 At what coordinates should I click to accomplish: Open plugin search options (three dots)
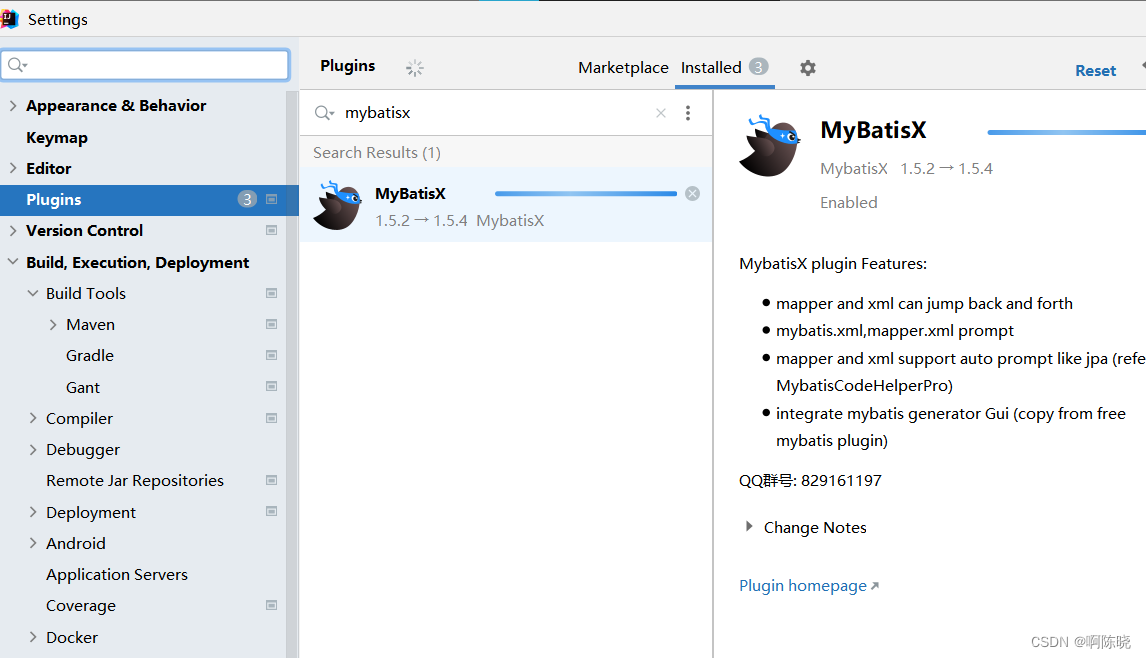(x=688, y=113)
